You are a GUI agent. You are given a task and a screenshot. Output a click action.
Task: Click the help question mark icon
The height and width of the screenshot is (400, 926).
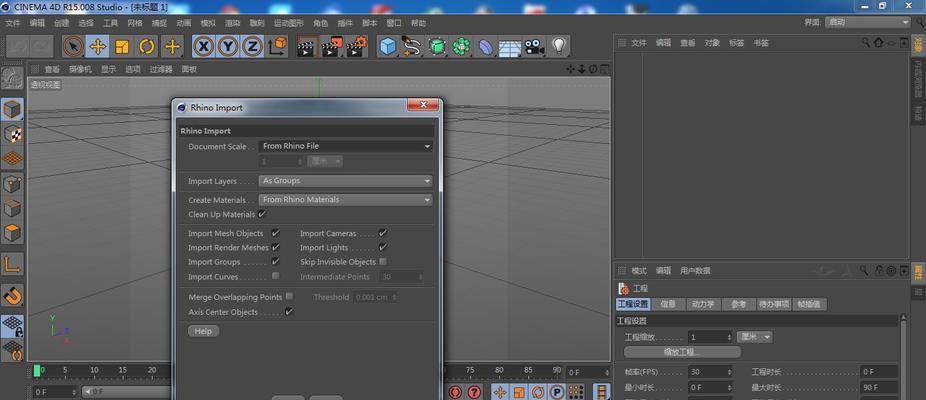coord(474,392)
